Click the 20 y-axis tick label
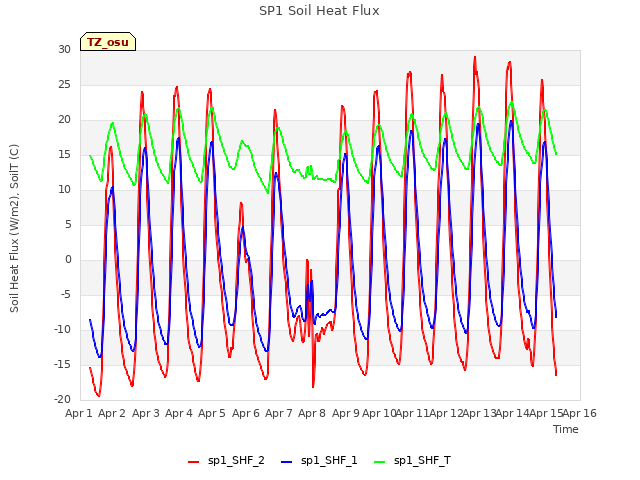The image size is (640, 480). [64, 120]
